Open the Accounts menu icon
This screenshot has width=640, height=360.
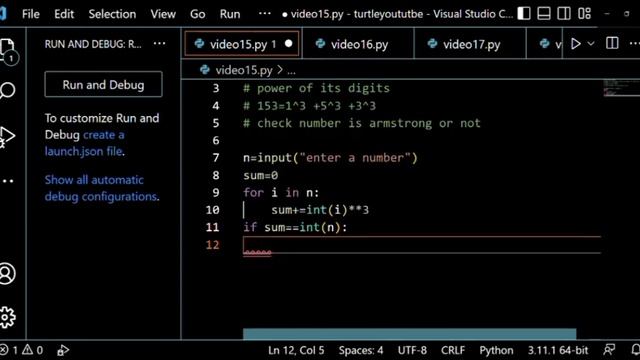tap(7, 273)
